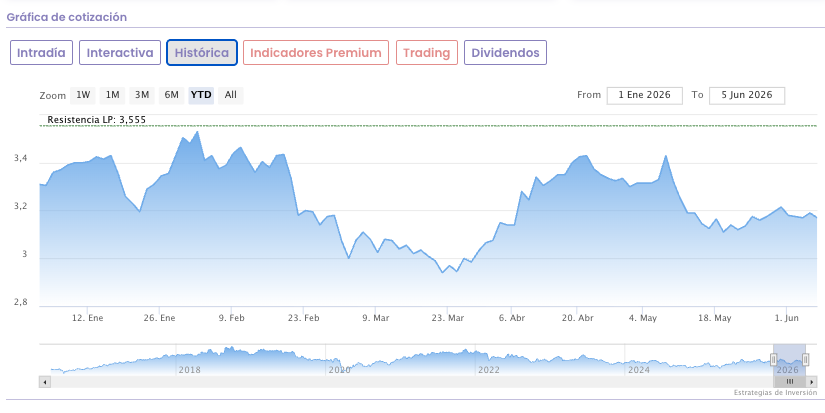Edit the To date field
This screenshot has height=413, width=825.
(747, 95)
